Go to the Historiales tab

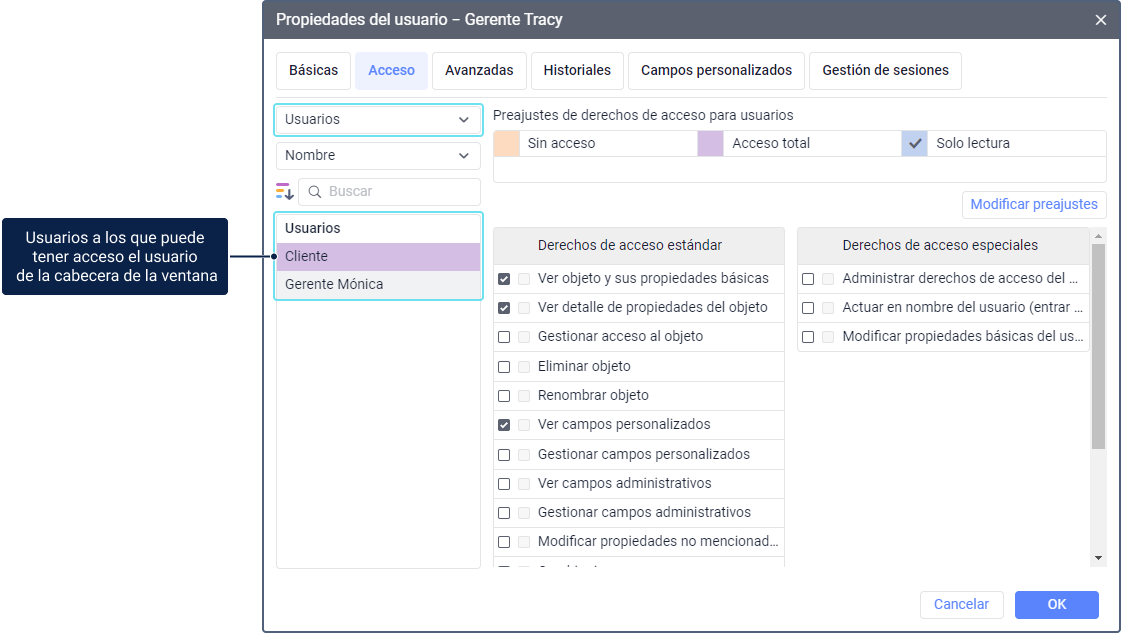577,71
